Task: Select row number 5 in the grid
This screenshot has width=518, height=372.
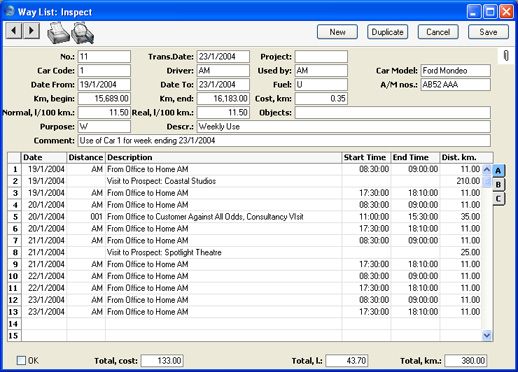Action: pos(15,217)
